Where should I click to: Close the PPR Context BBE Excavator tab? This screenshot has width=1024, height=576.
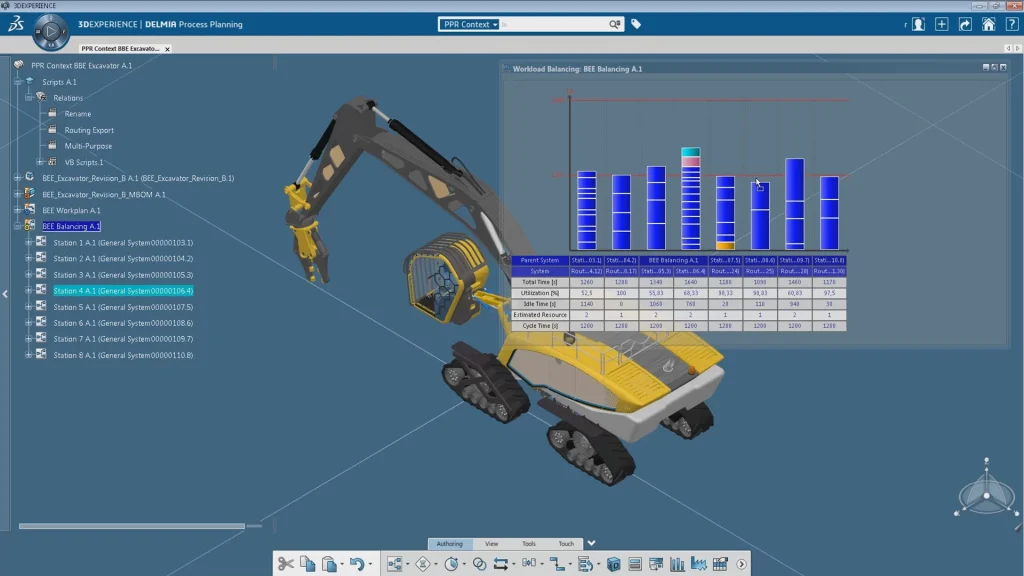167,48
